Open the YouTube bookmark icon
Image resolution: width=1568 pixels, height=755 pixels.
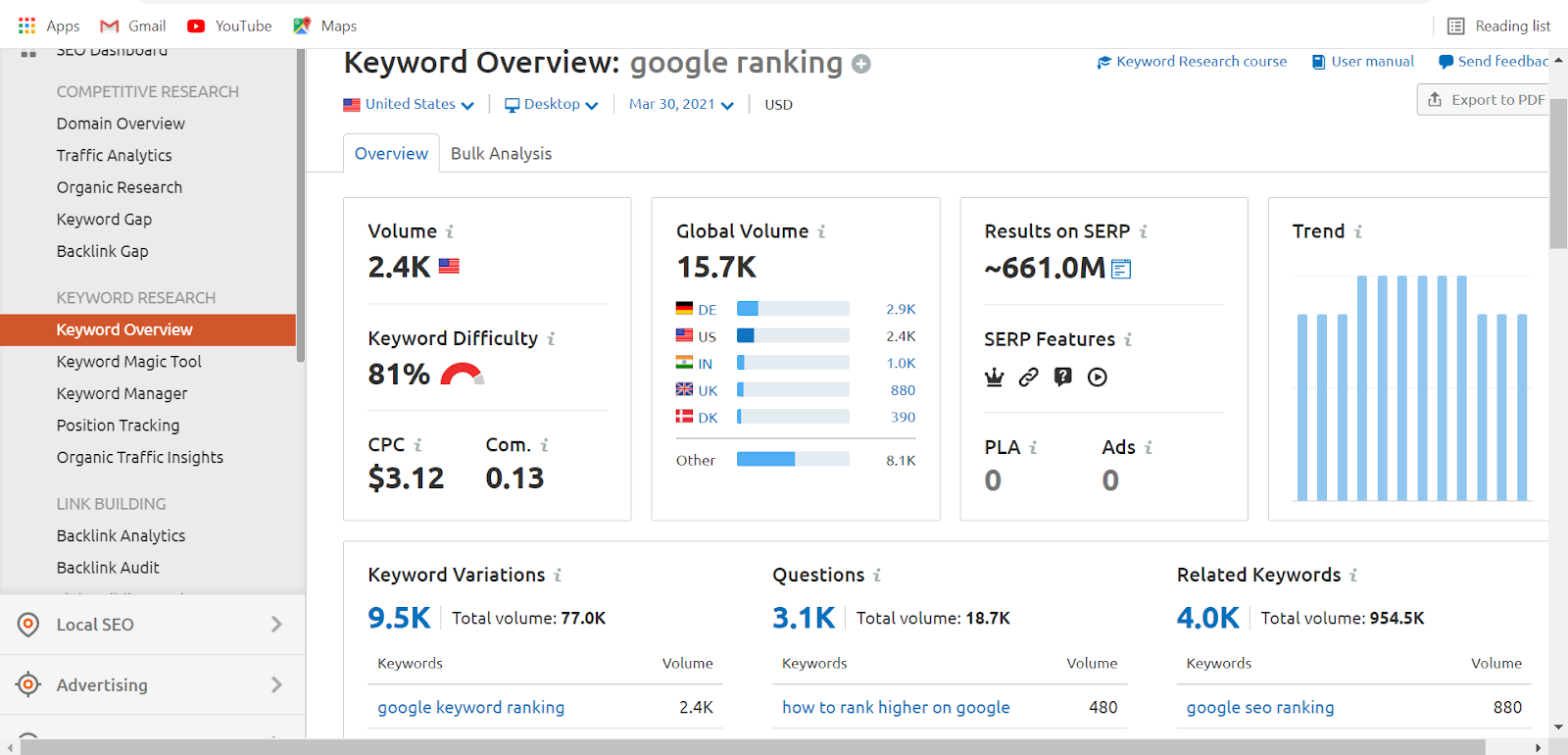point(196,25)
